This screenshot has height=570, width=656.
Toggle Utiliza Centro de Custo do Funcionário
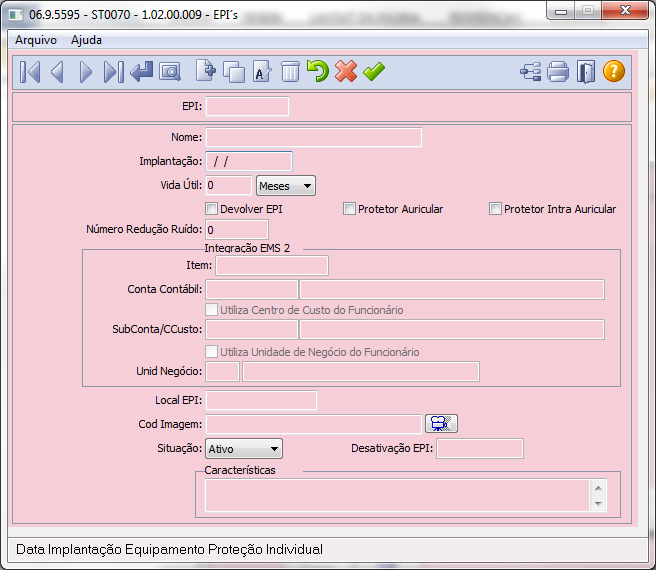pos(211,310)
